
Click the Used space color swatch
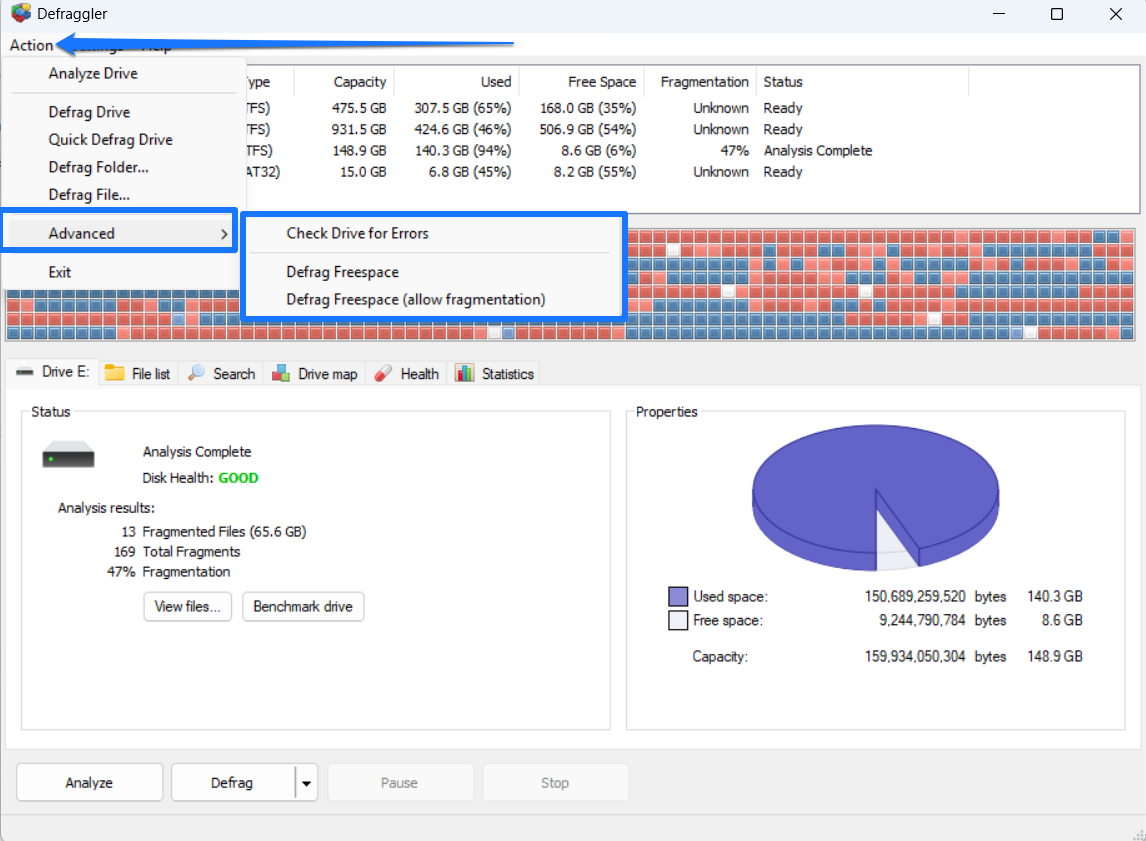680,596
